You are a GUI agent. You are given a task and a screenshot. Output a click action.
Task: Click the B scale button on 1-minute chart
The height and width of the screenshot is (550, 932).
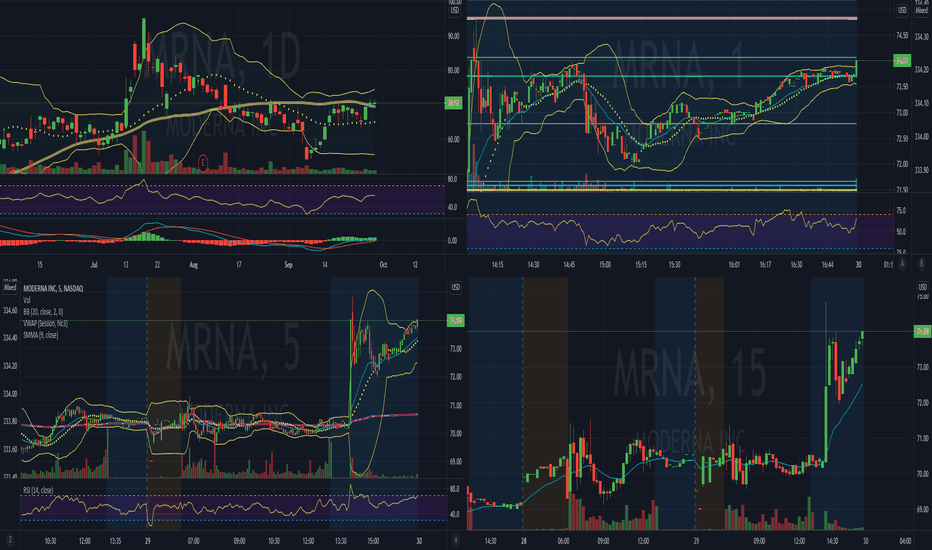click(922, 263)
